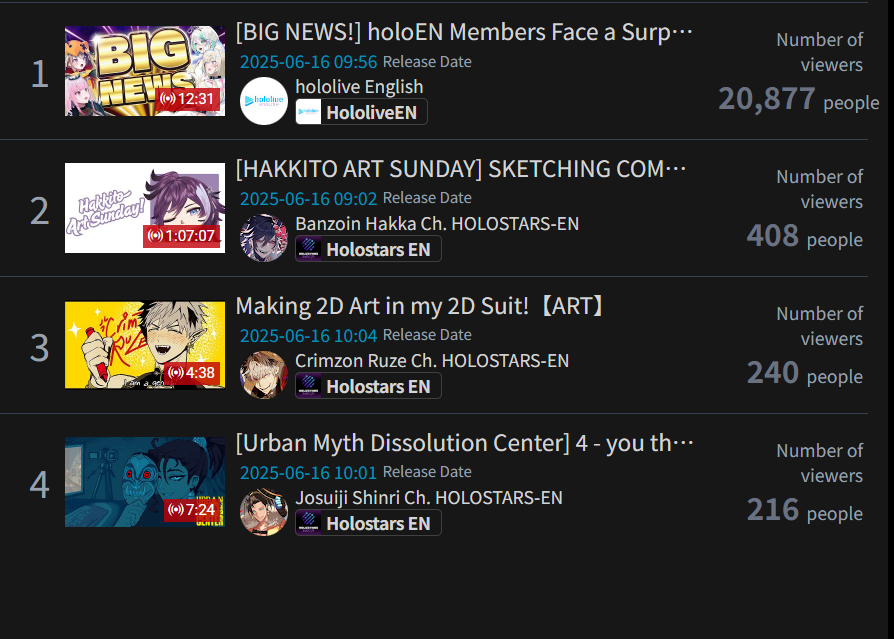The width and height of the screenshot is (894, 639).
Task: Open '[Urban Myth Dissolution Center] 4' title link
Action: coord(465,443)
